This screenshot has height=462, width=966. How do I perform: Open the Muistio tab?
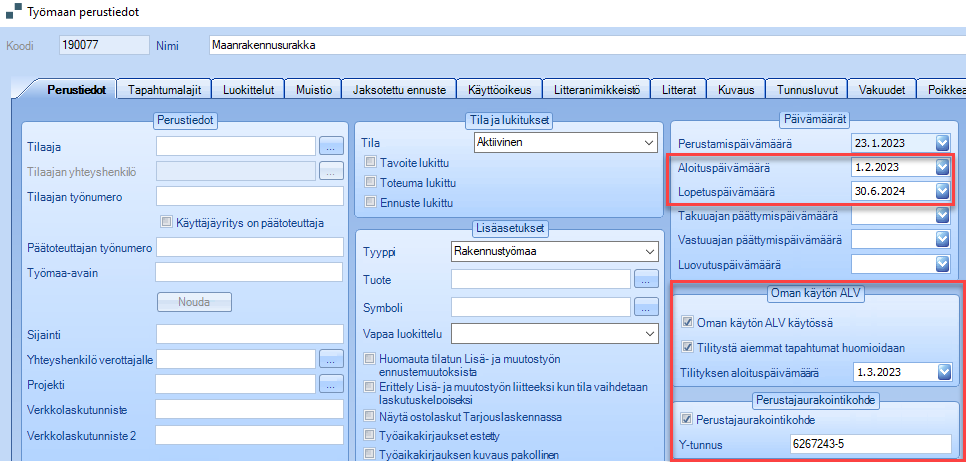(x=314, y=89)
